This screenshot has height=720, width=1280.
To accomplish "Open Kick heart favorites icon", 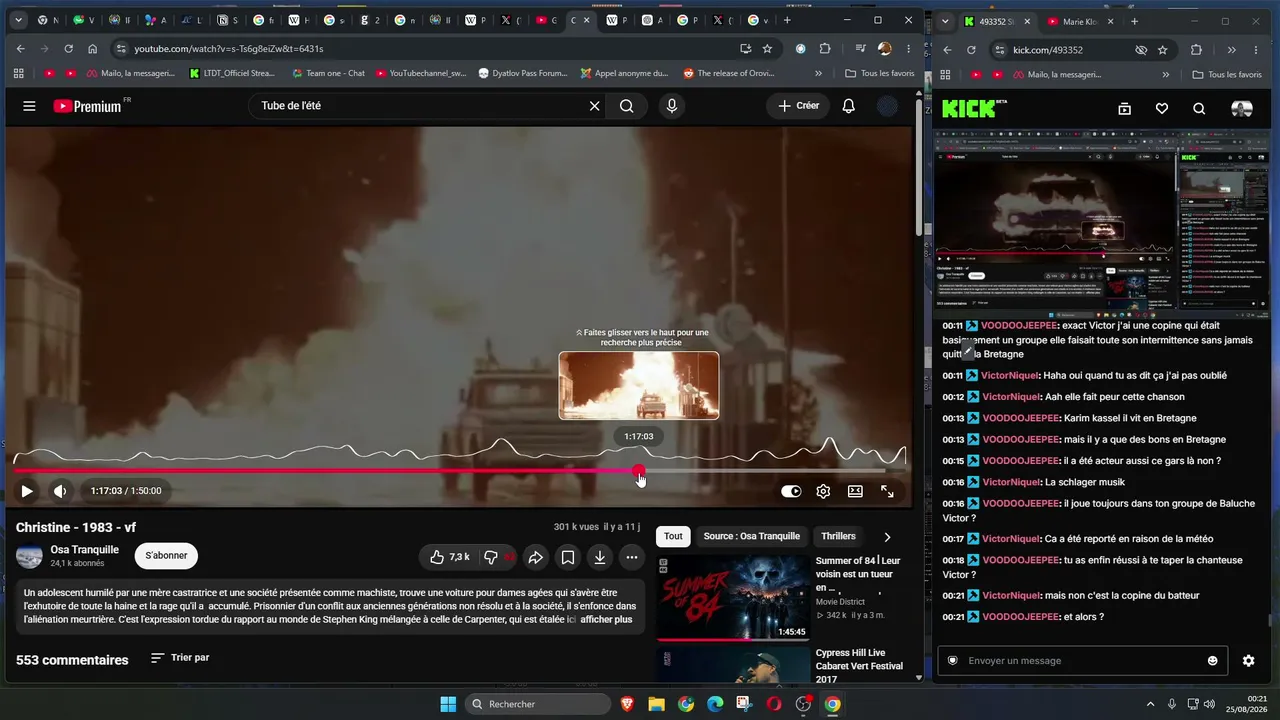I will coord(1162,109).
